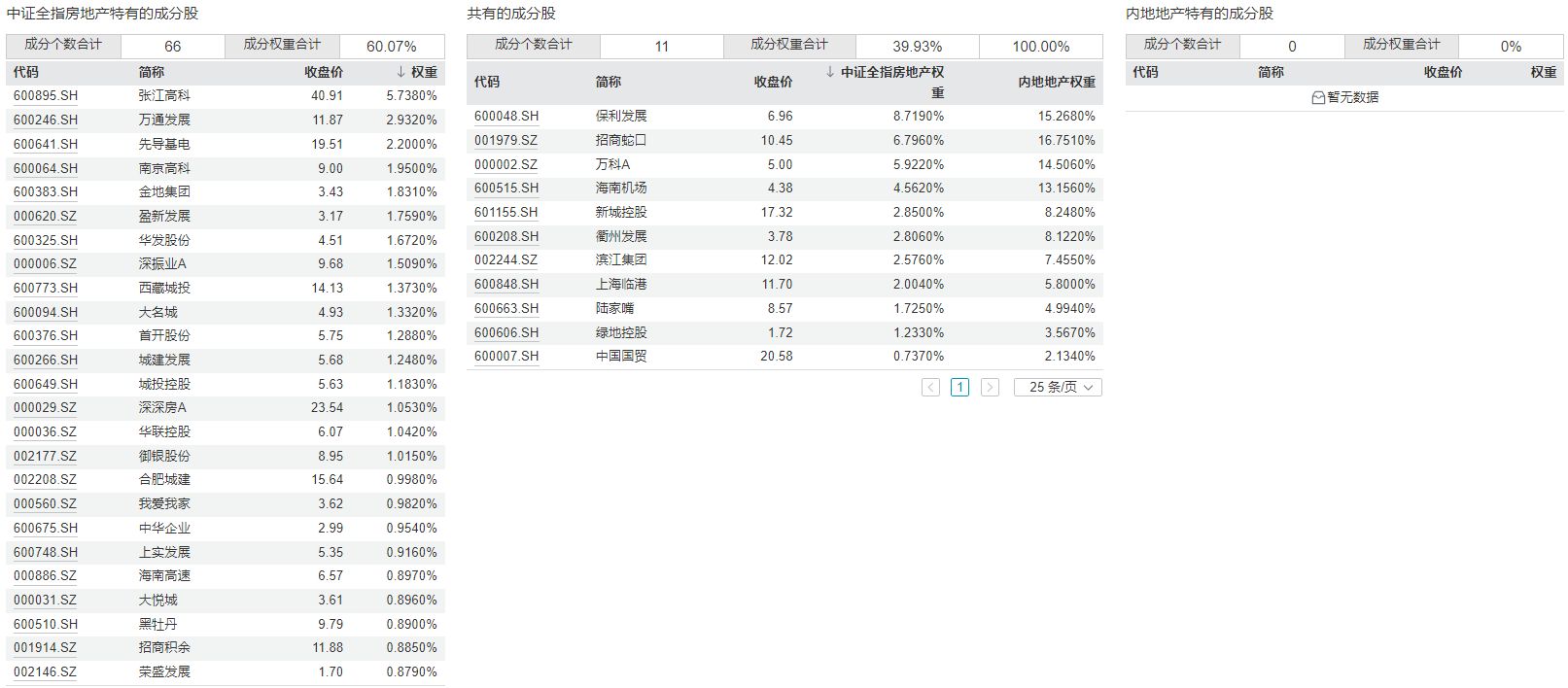Click count value 11 in shared summary
This screenshot has width=1568, height=688.
[x=662, y=46]
